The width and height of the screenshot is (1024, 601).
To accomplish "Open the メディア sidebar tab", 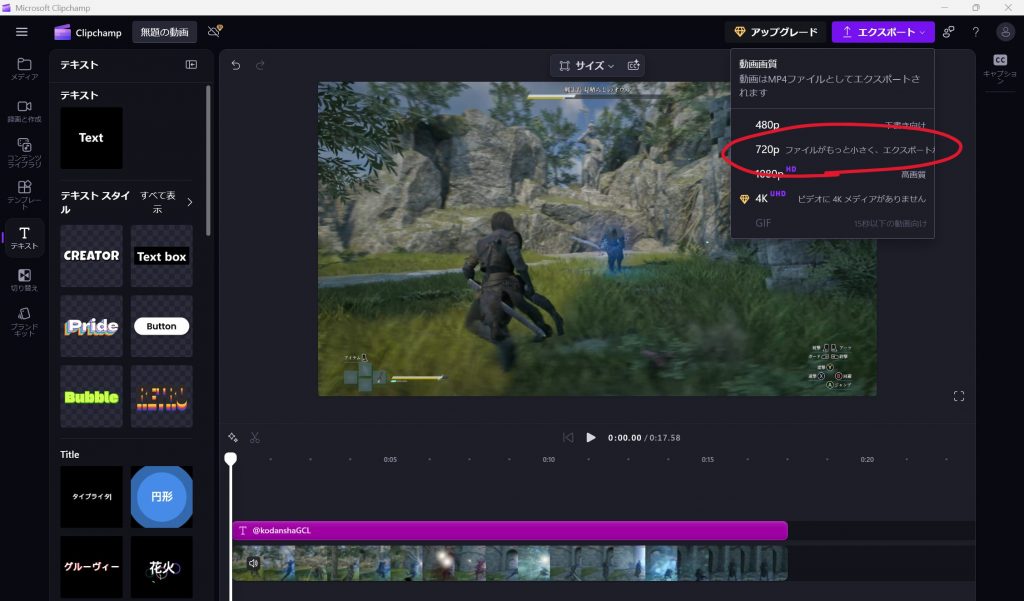I will point(24,69).
